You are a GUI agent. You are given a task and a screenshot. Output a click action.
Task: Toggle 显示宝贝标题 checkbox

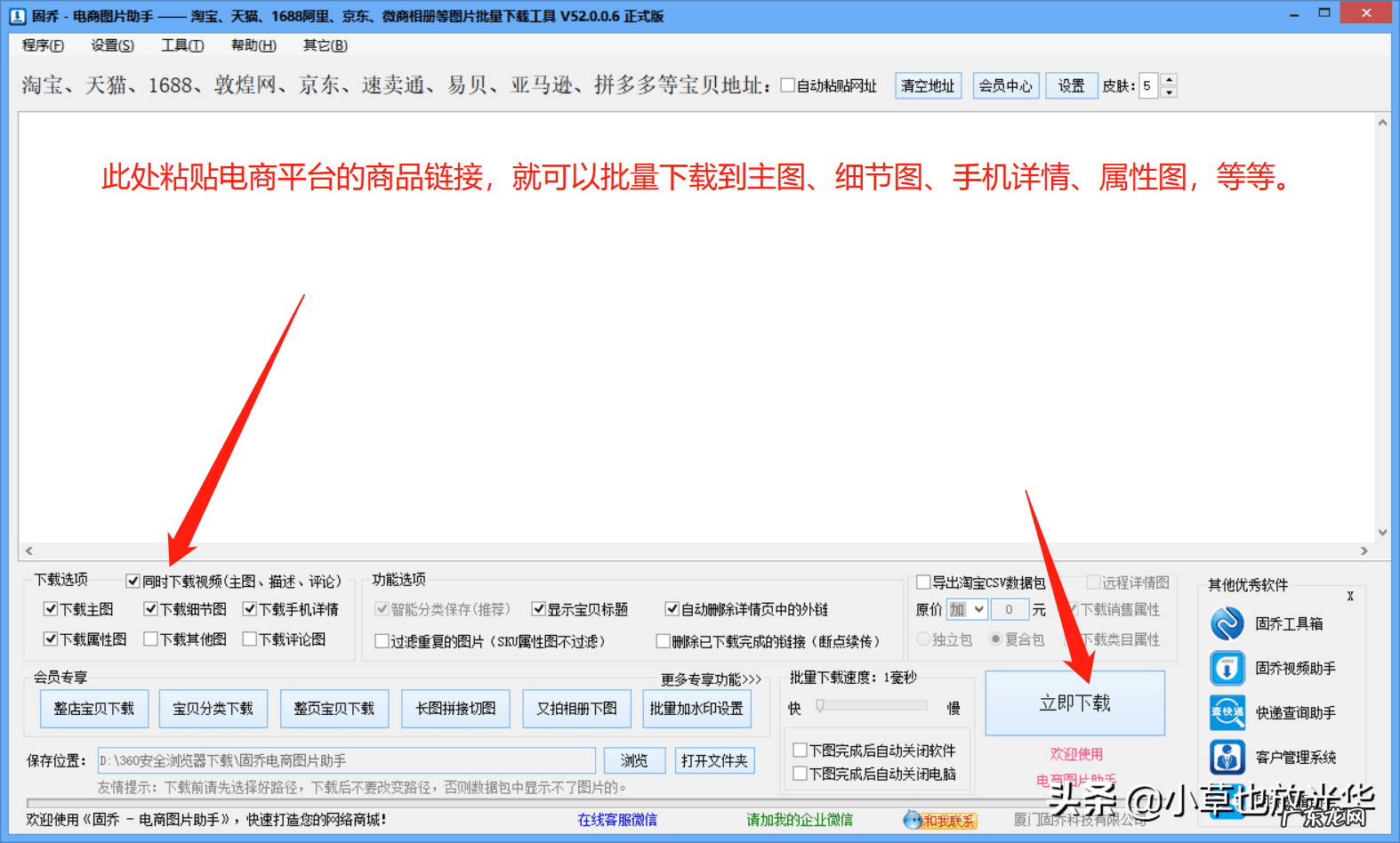pyautogui.click(x=538, y=609)
